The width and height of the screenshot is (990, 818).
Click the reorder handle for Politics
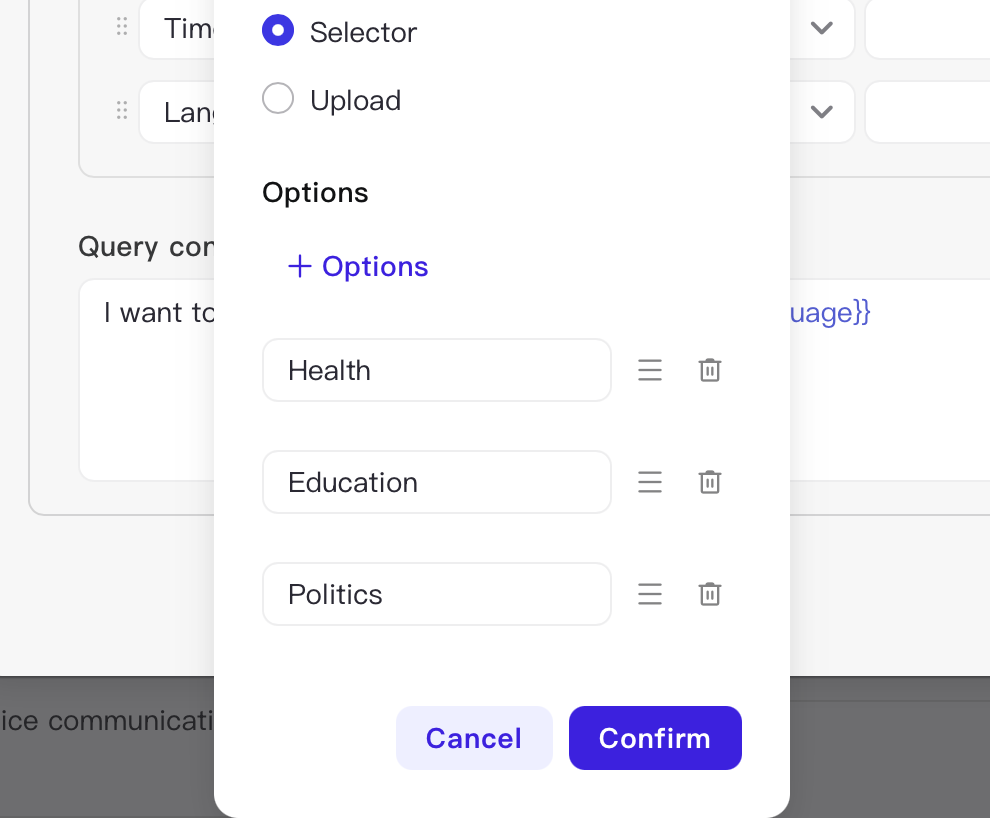click(650, 594)
